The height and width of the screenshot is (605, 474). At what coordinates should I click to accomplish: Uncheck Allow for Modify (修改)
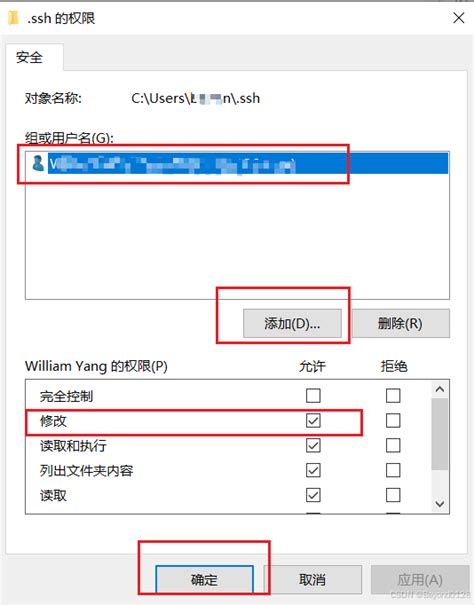click(x=313, y=421)
